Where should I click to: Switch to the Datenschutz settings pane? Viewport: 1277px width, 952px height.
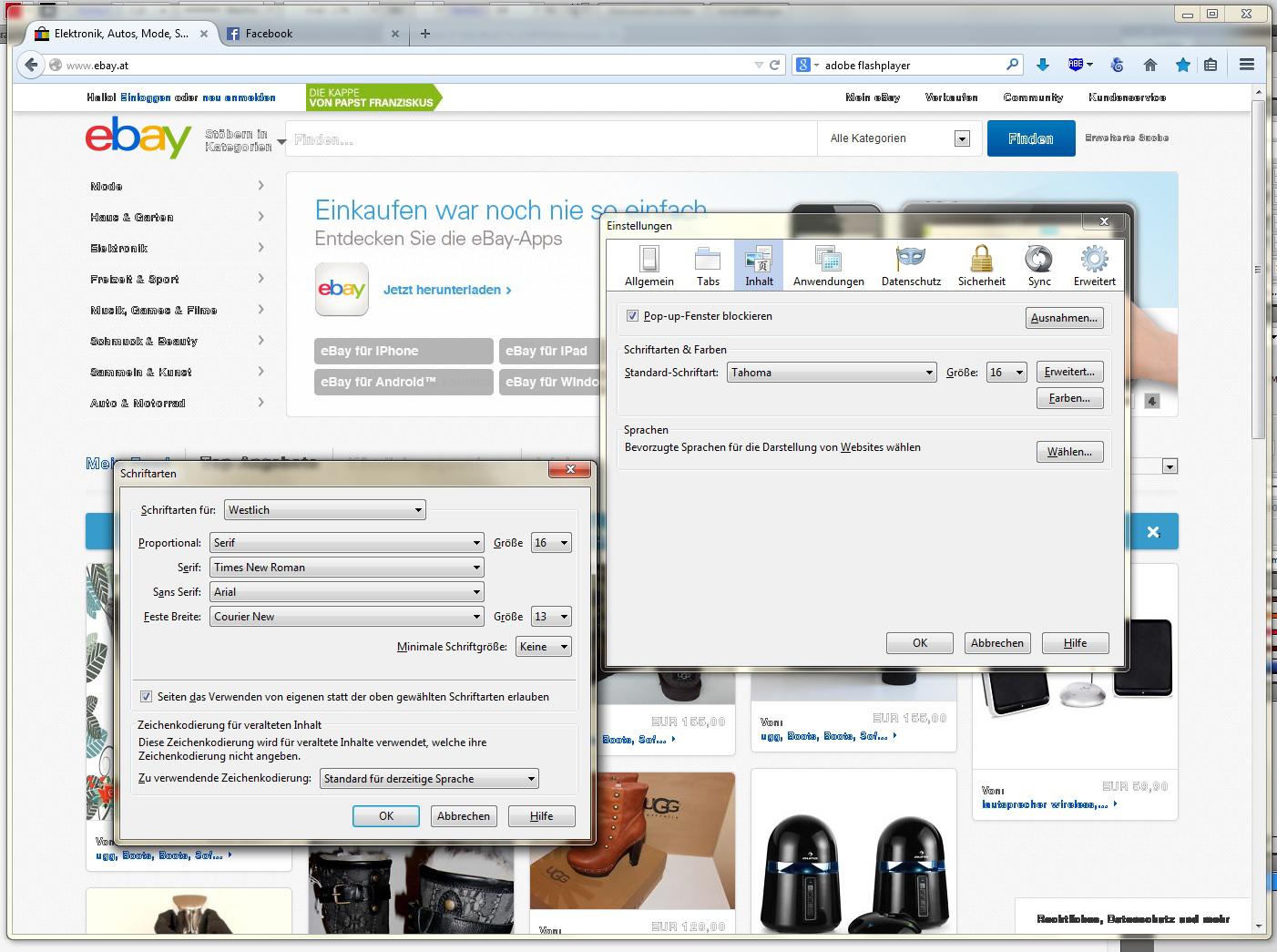(x=910, y=266)
